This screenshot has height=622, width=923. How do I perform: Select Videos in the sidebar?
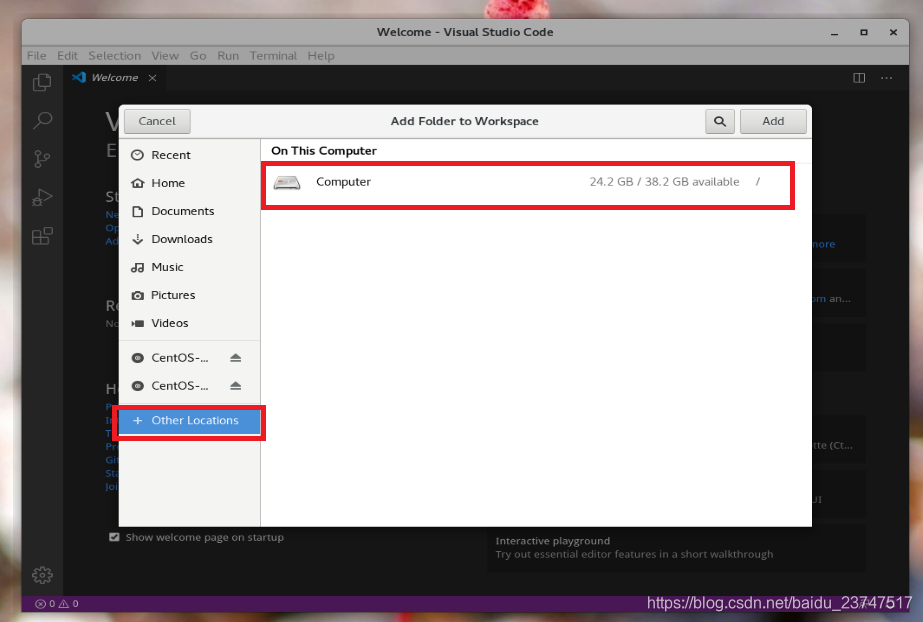click(190, 323)
